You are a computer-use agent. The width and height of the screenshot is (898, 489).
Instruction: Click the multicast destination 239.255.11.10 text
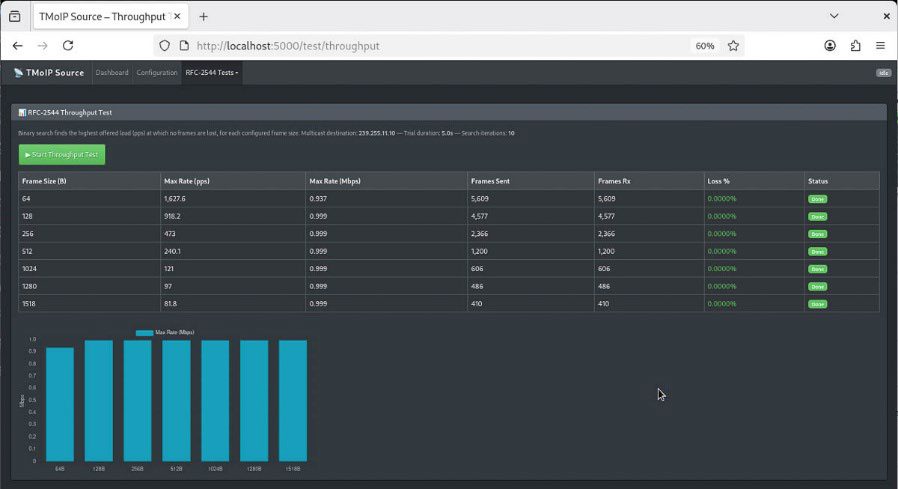pyautogui.click(x=376, y=133)
